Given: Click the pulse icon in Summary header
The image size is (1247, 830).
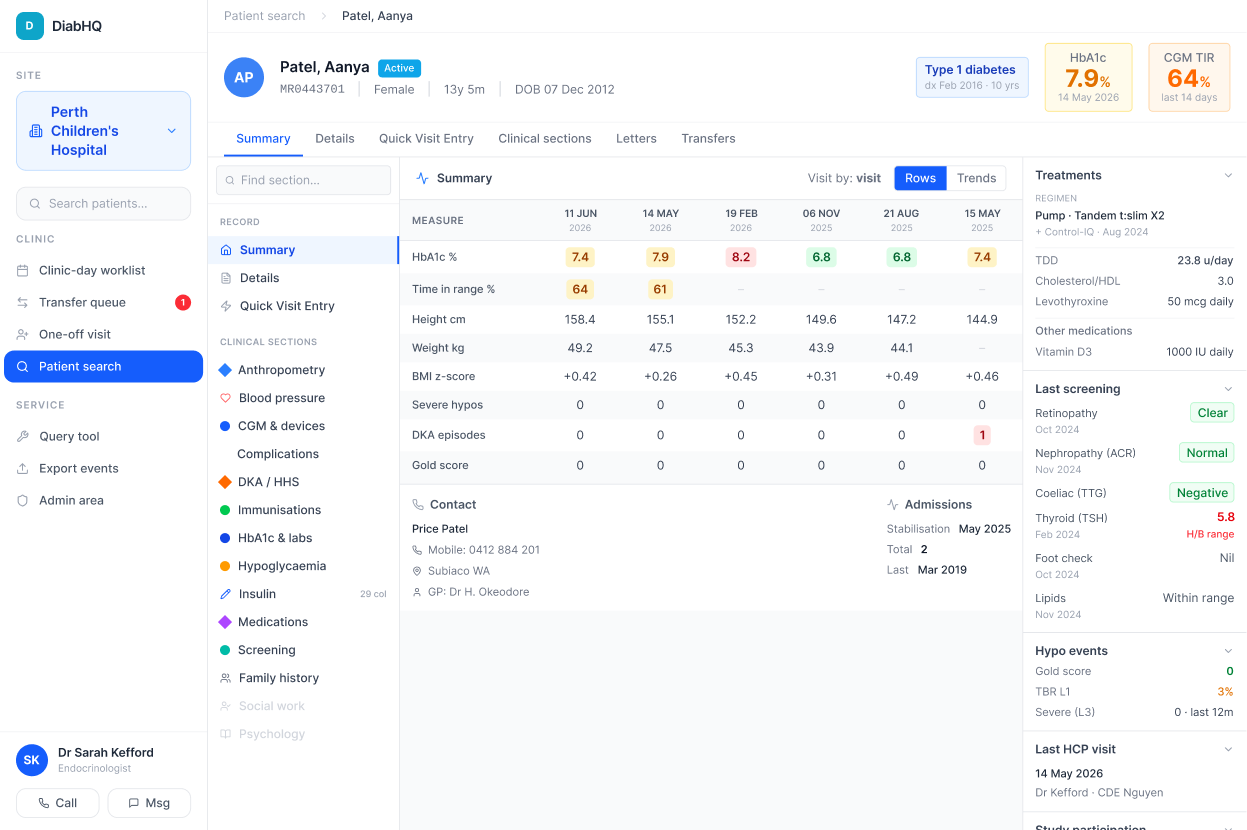Looking at the screenshot, I should [x=422, y=178].
